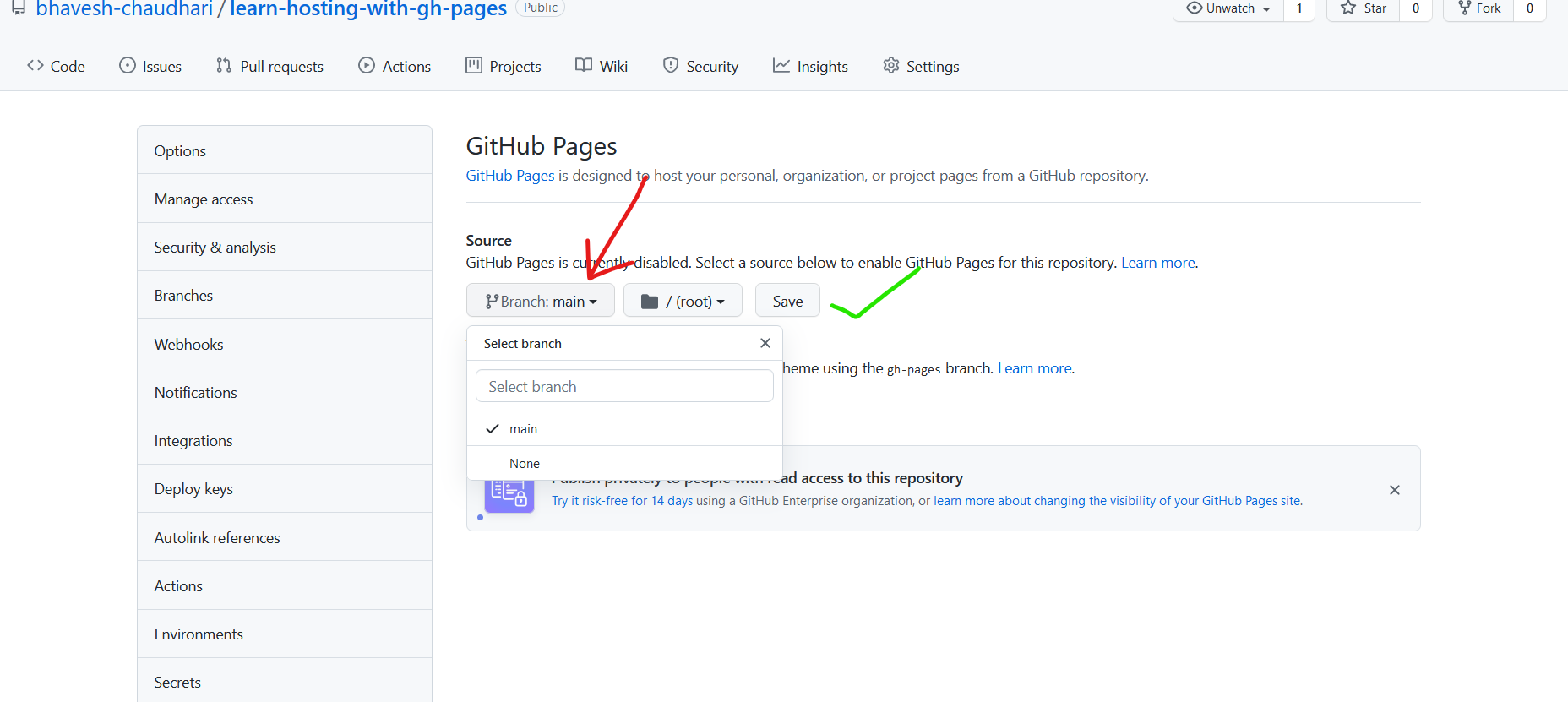The image size is (1568, 702).
Task: Open Notifications settings
Action: point(285,392)
